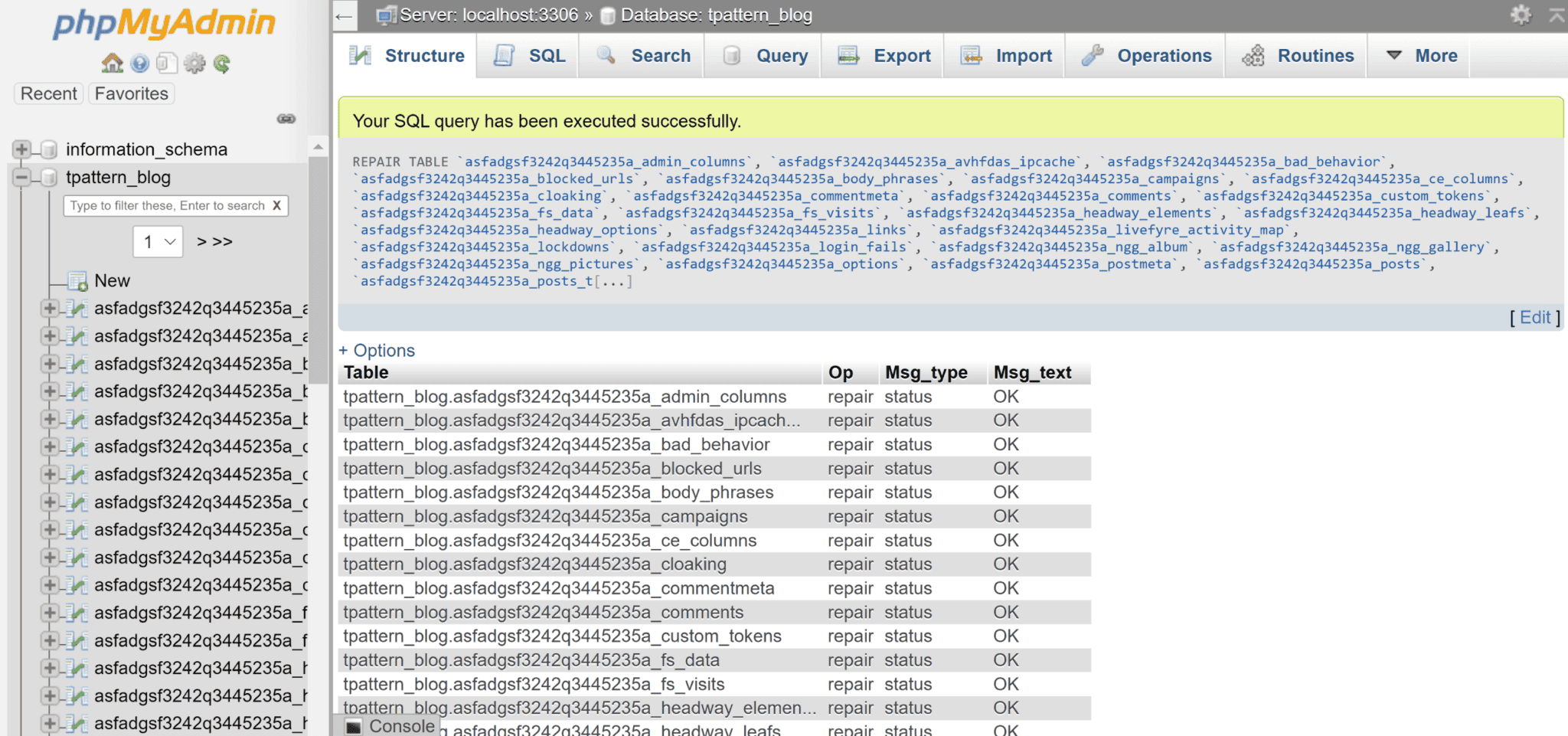Click the Server: localhost:3306 breadcrumb
1568x736 pixels.
coord(488,15)
